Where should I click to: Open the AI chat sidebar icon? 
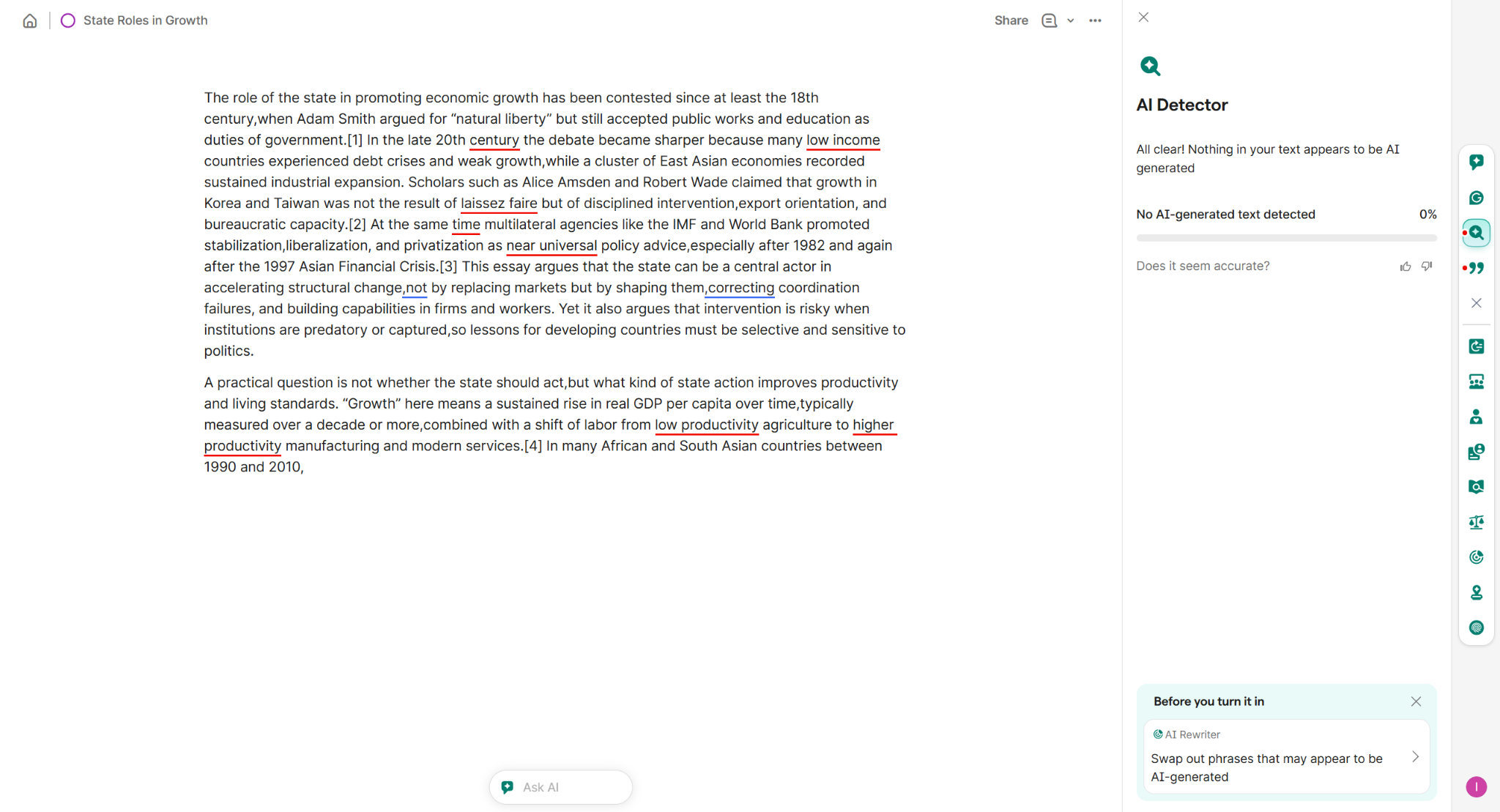coord(1476,162)
